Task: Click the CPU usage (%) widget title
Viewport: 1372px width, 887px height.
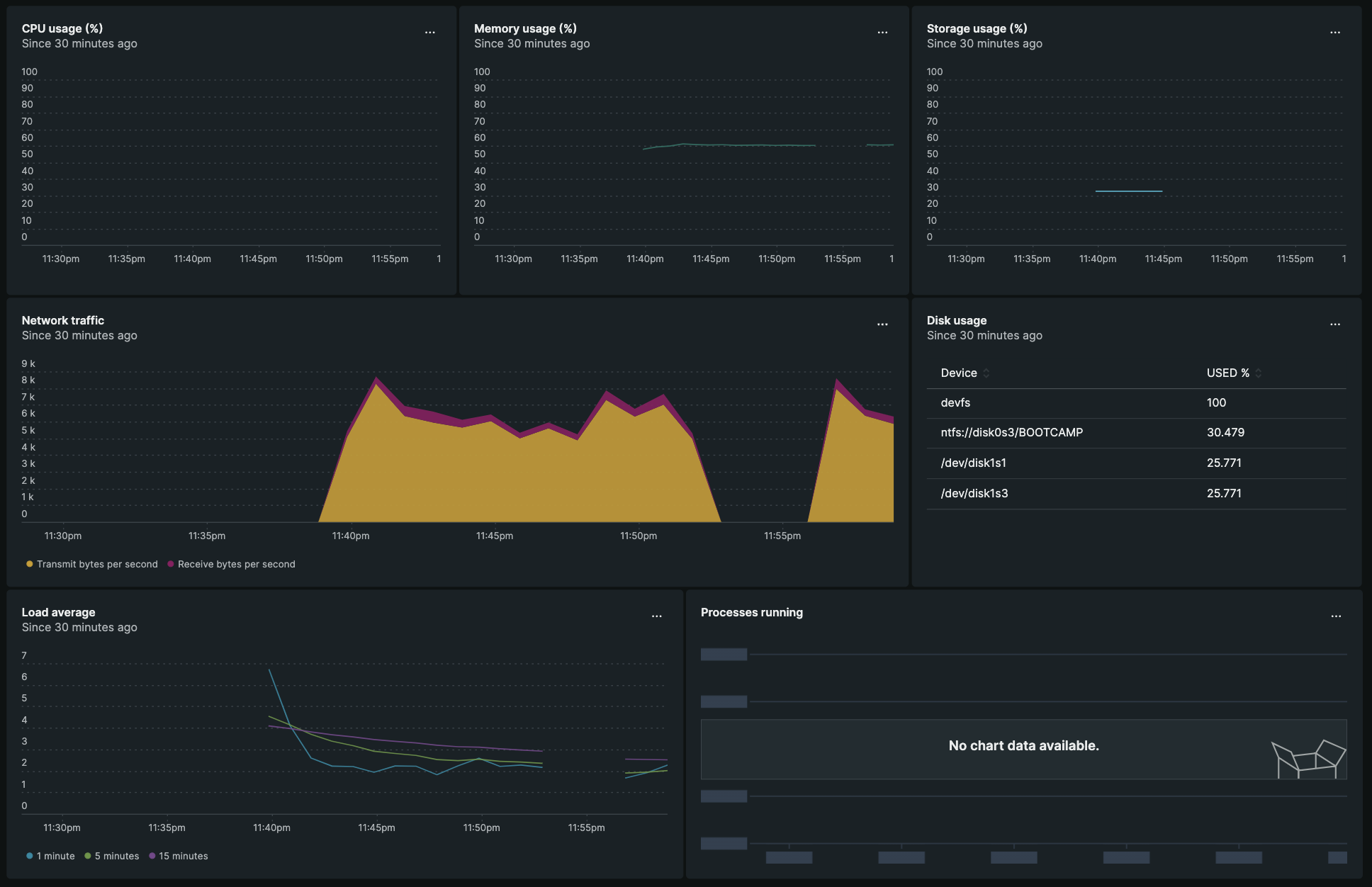Action: coord(62,28)
